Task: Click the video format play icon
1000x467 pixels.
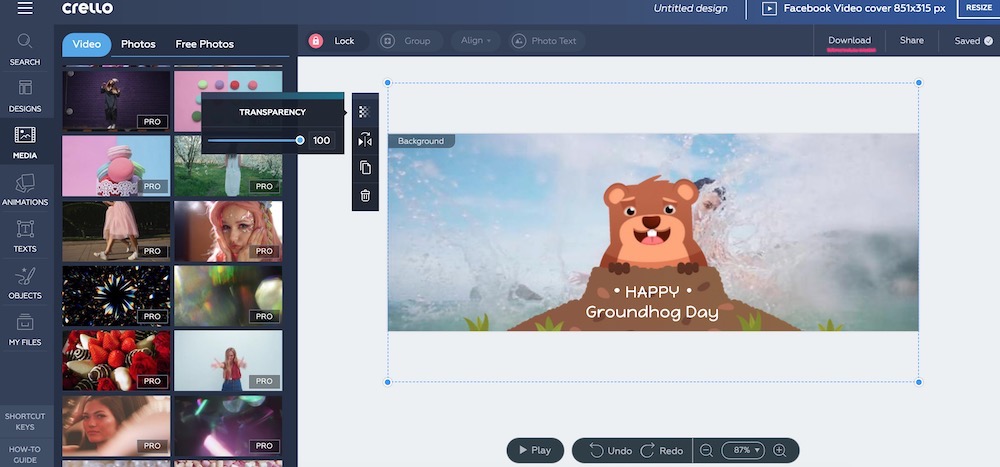Action: [x=769, y=8]
